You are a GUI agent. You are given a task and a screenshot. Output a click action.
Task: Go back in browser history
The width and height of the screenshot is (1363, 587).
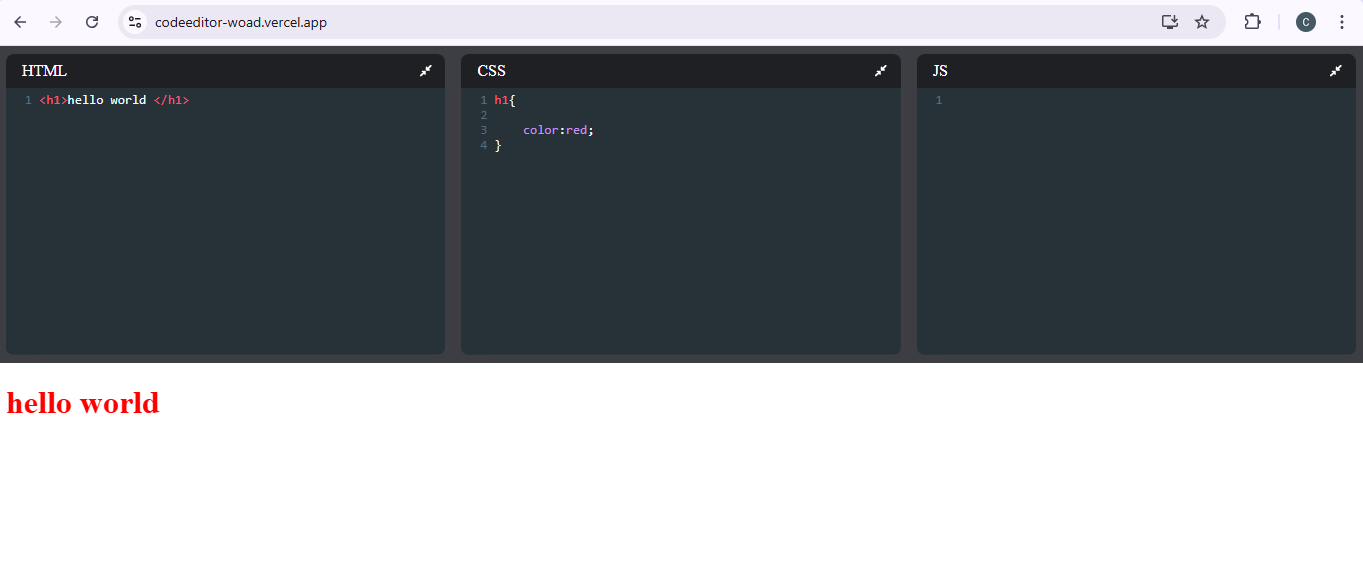pyautogui.click(x=20, y=22)
